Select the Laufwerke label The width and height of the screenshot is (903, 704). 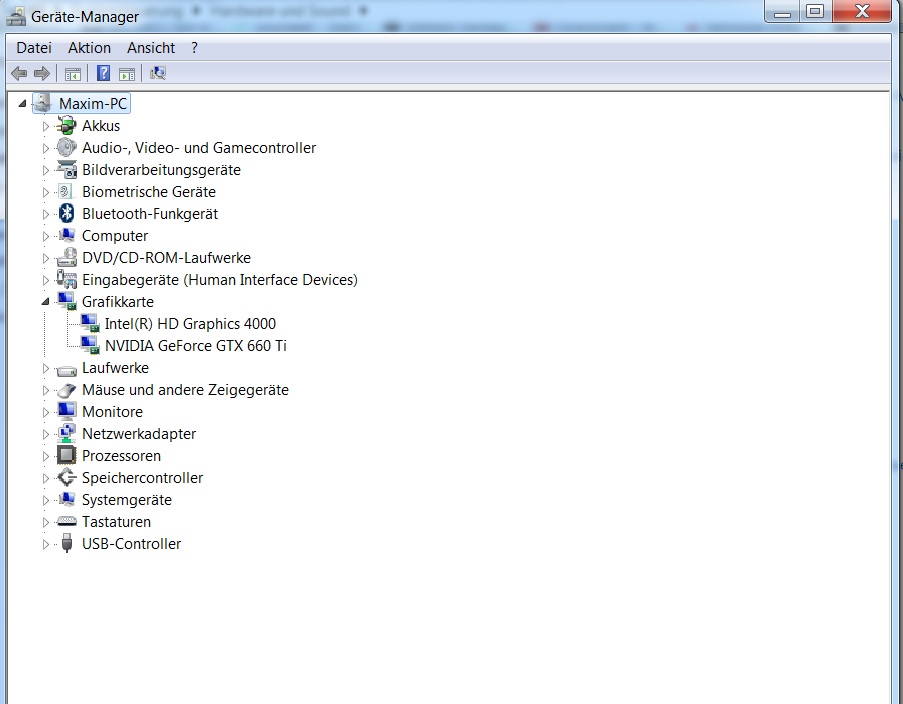tap(115, 368)
